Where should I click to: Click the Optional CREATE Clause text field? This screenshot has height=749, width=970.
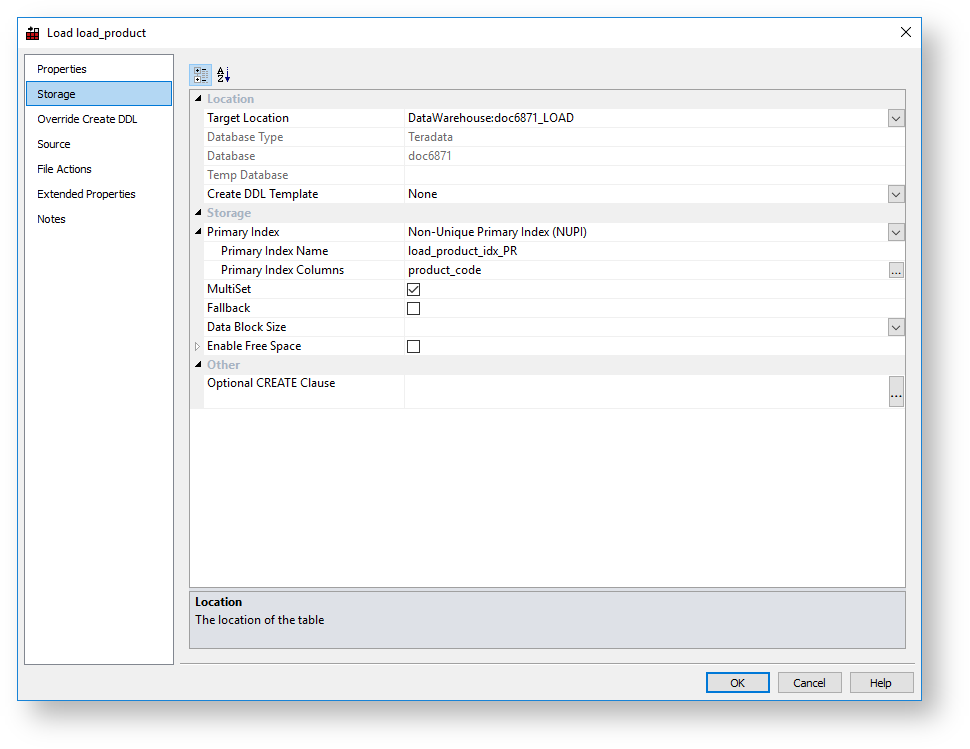tap(646, 392)
